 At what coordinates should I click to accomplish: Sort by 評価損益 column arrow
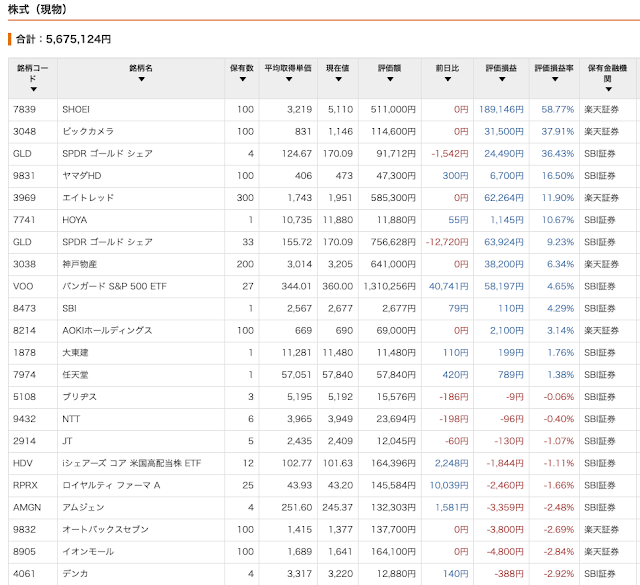(502, 79)
